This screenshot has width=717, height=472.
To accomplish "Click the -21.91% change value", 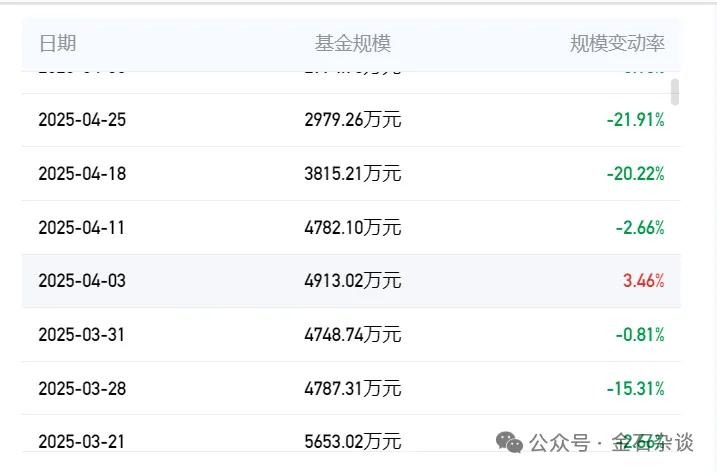I will click(x=635, y=120).
